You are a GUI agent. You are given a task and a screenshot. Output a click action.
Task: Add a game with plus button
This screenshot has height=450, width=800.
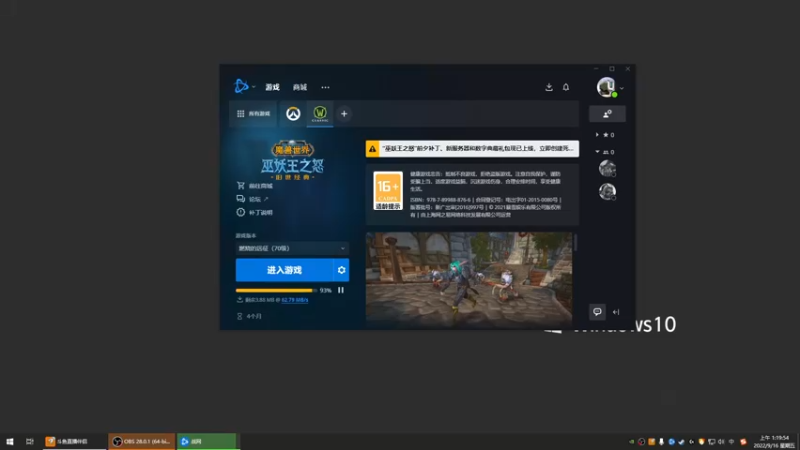(344, 114)
